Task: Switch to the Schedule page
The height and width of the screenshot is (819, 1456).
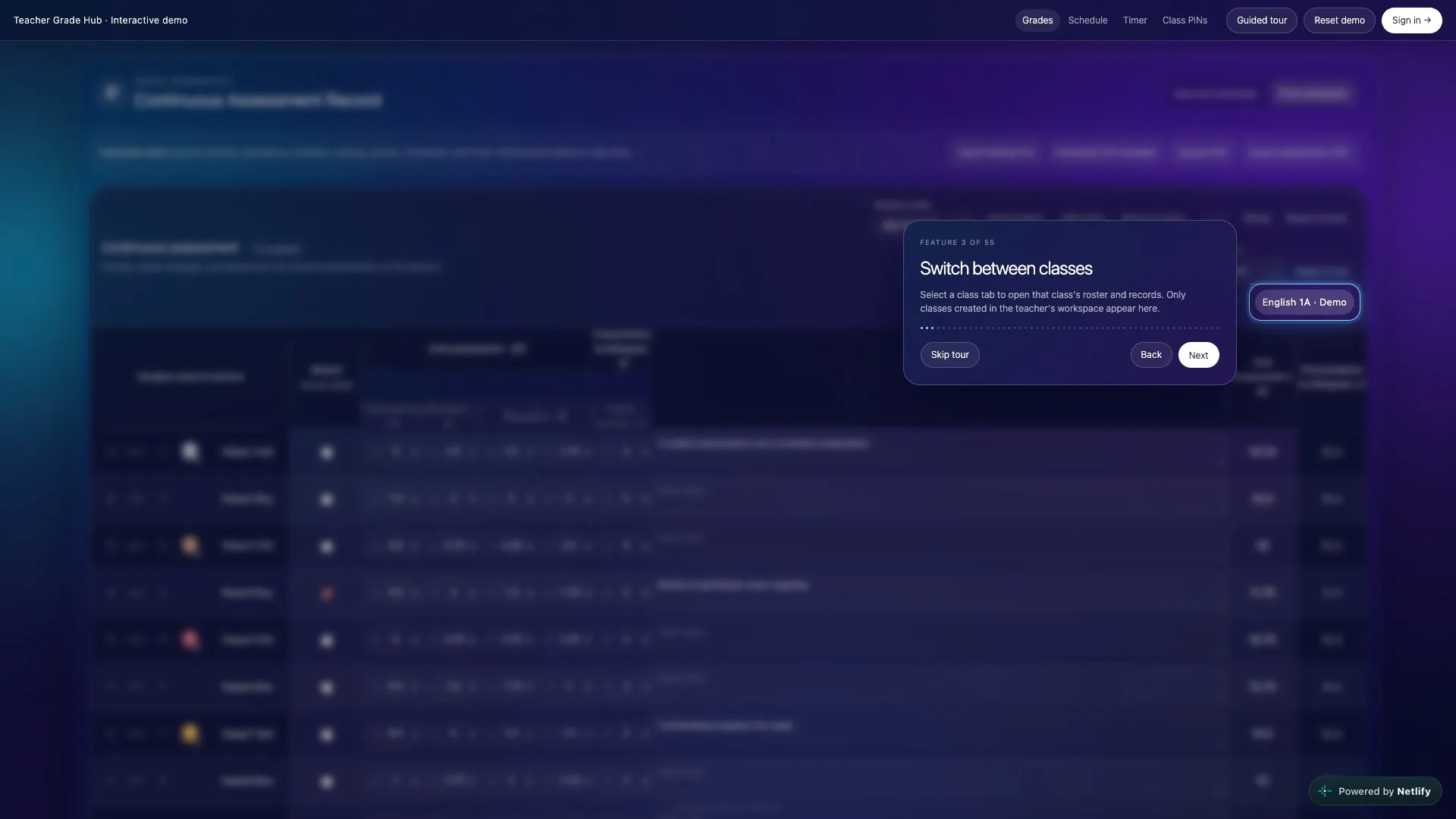Action: tap(1087, 20)
